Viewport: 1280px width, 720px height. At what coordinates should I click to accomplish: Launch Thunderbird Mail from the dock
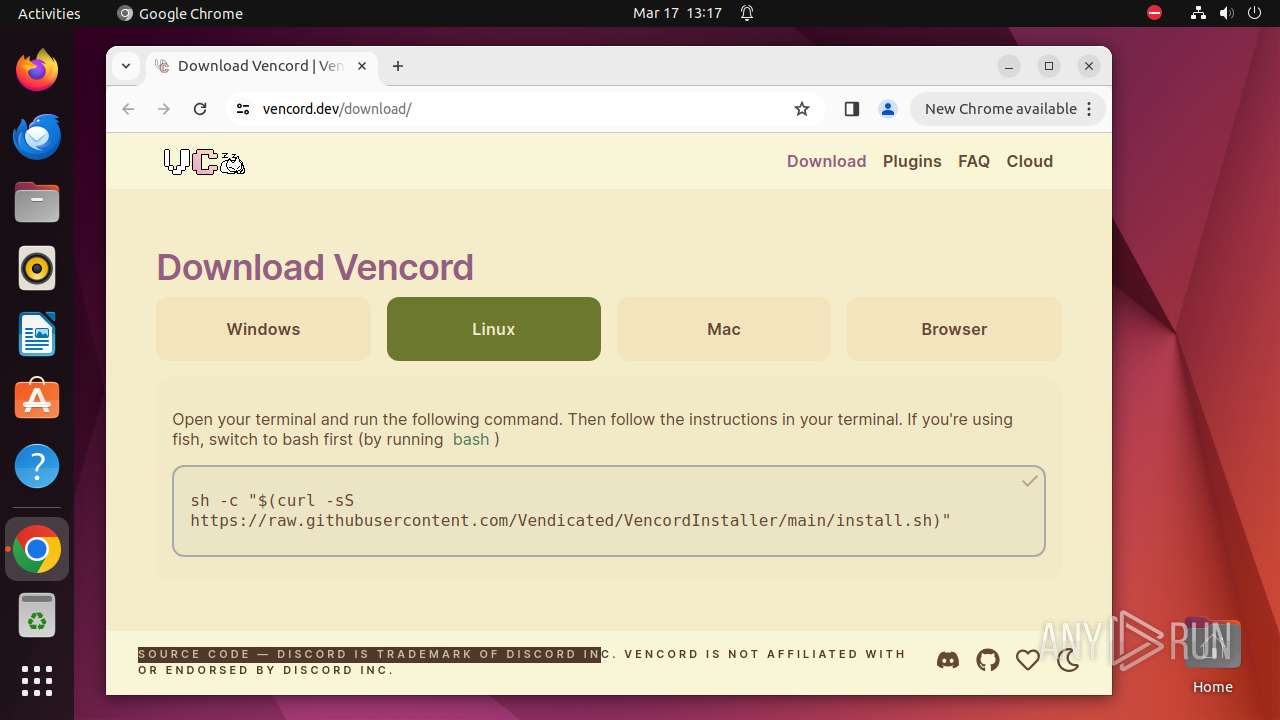click(37, 136)
